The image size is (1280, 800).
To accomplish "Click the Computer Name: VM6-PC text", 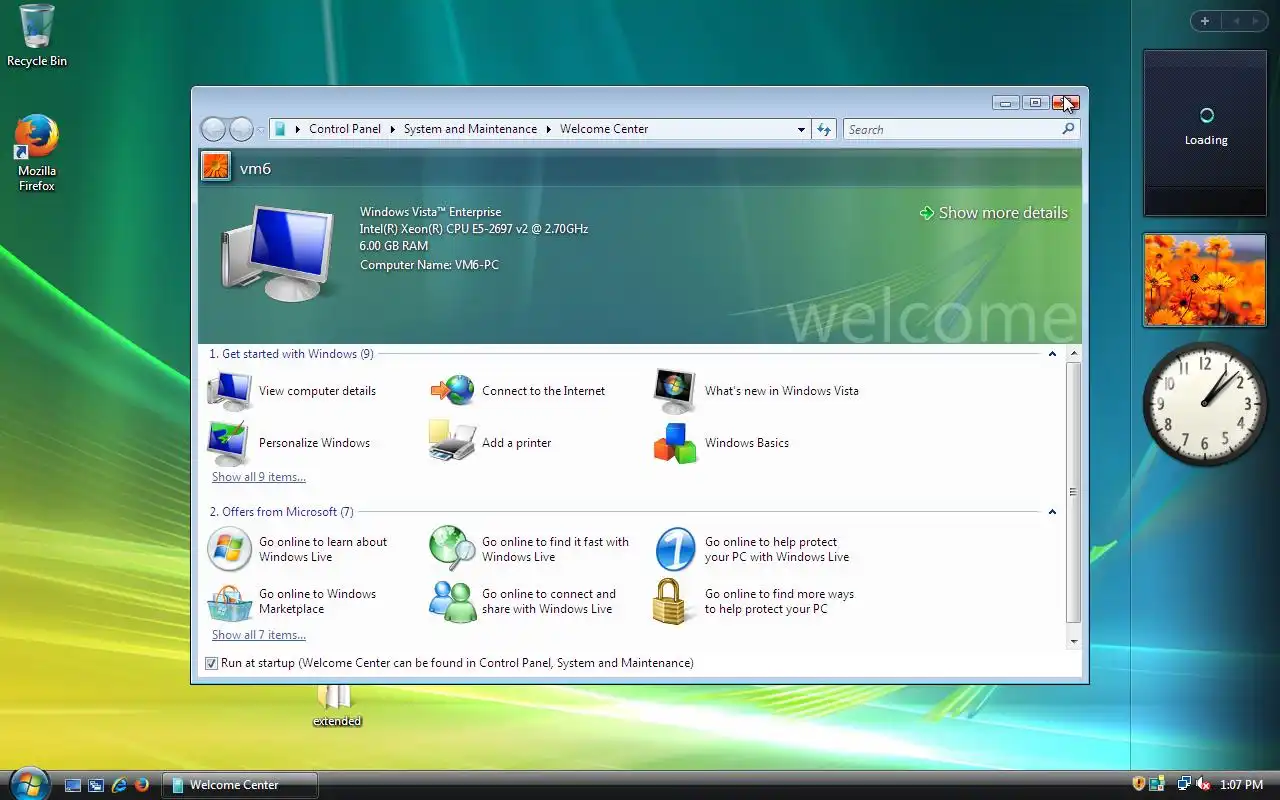I will [x=429, y=265].
